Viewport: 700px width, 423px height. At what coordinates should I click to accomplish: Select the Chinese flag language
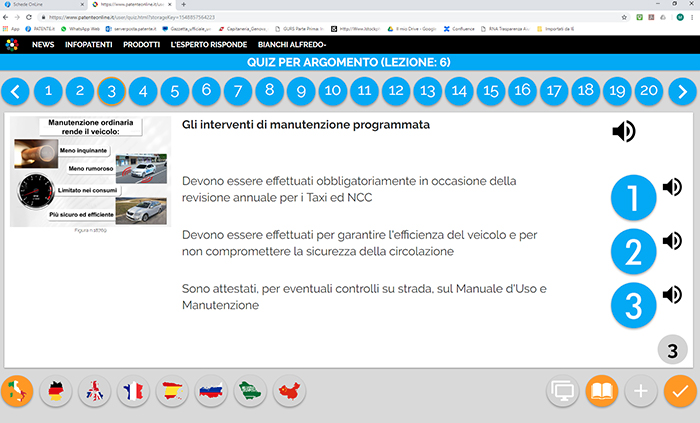click(x=289, y=391)
